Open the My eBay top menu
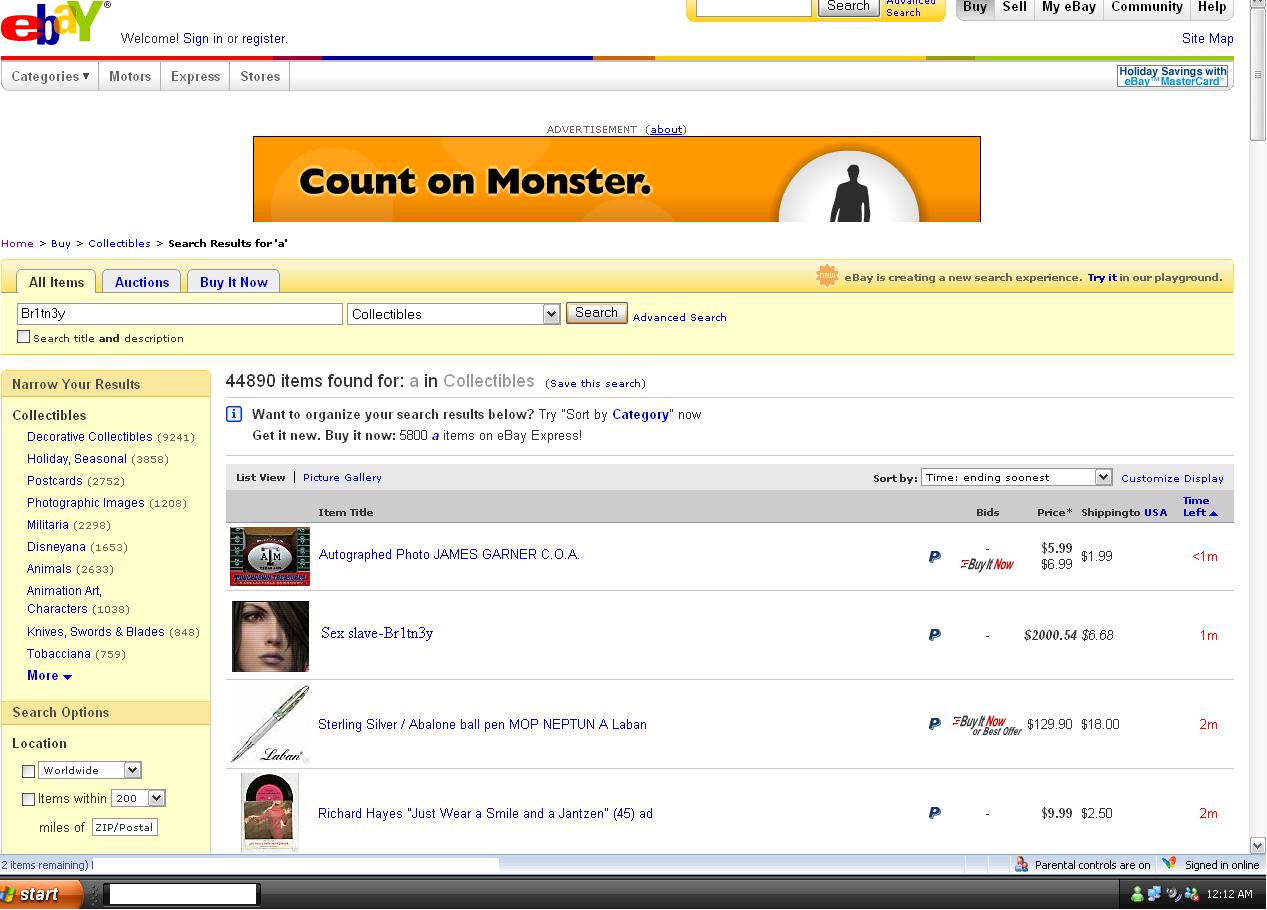Image resolution: width=1267 pixels, height=910 pixels. [x=1068, y=7]
